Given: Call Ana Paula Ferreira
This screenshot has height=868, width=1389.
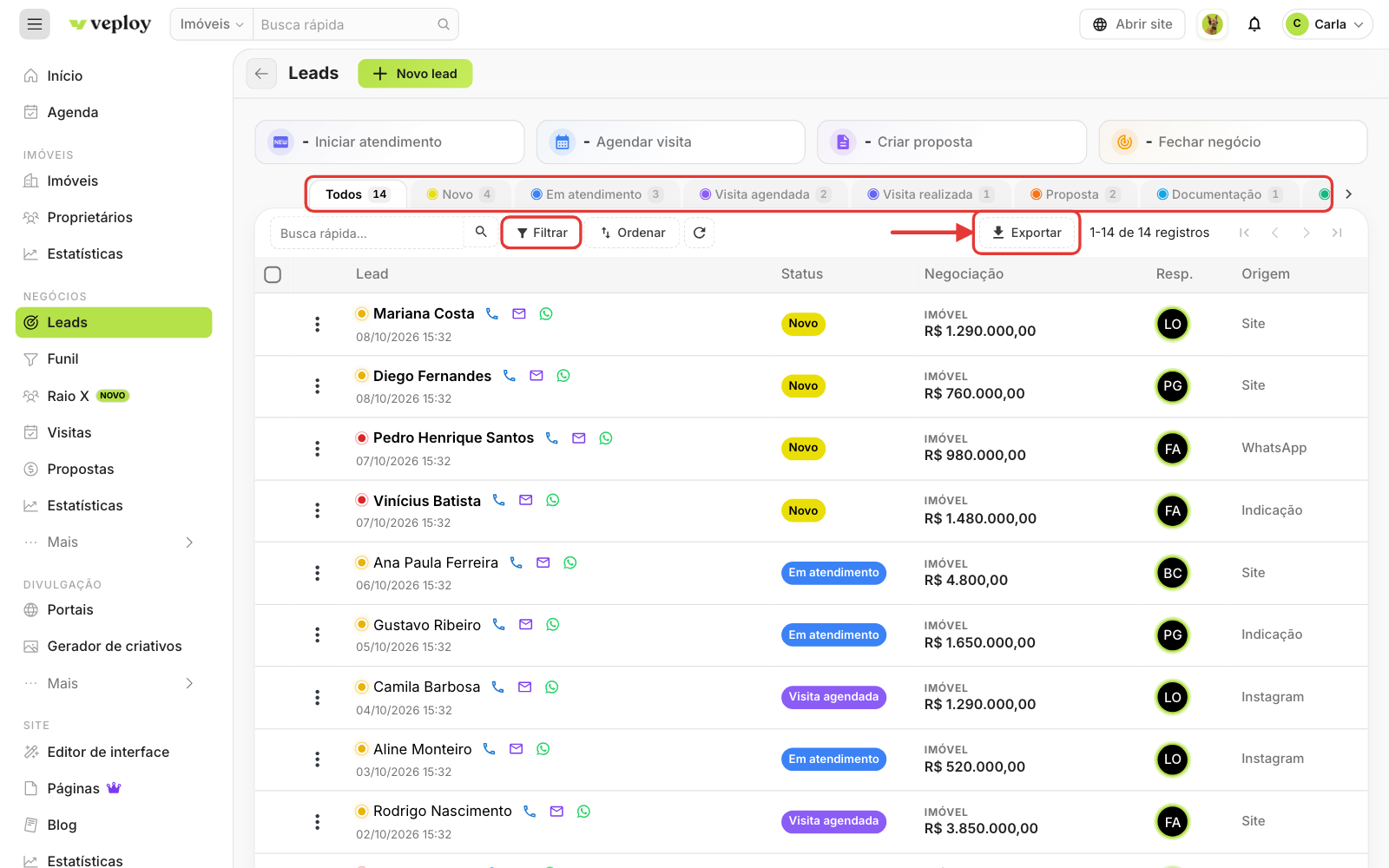Looking at the screenshot, I should [517, 562].
